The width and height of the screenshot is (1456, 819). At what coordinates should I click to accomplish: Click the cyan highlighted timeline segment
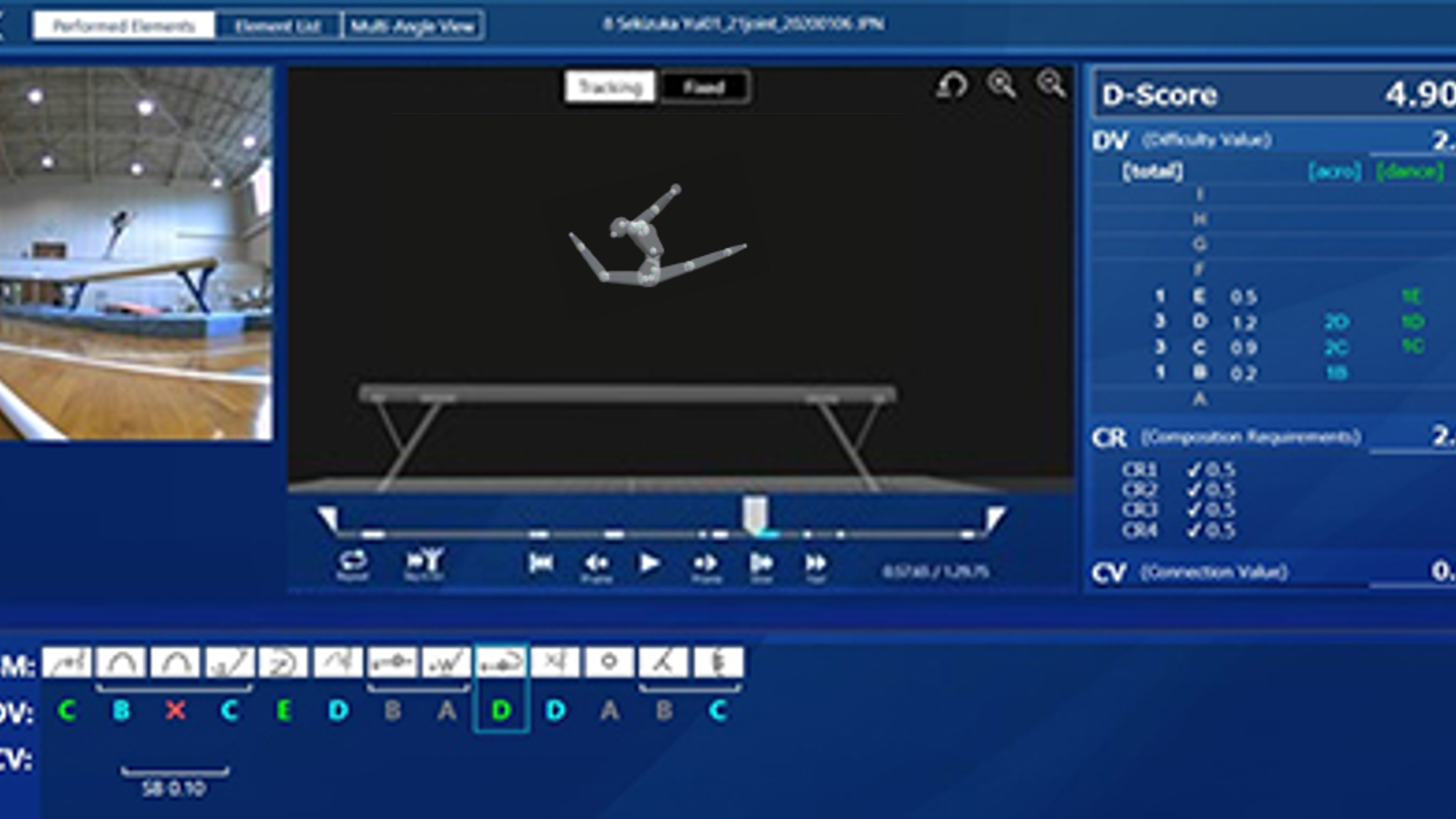tap(768, 534)
